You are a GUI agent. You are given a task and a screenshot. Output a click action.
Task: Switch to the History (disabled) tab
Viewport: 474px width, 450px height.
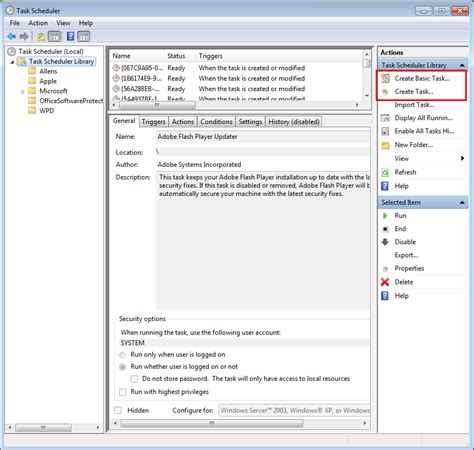[294, 122]
